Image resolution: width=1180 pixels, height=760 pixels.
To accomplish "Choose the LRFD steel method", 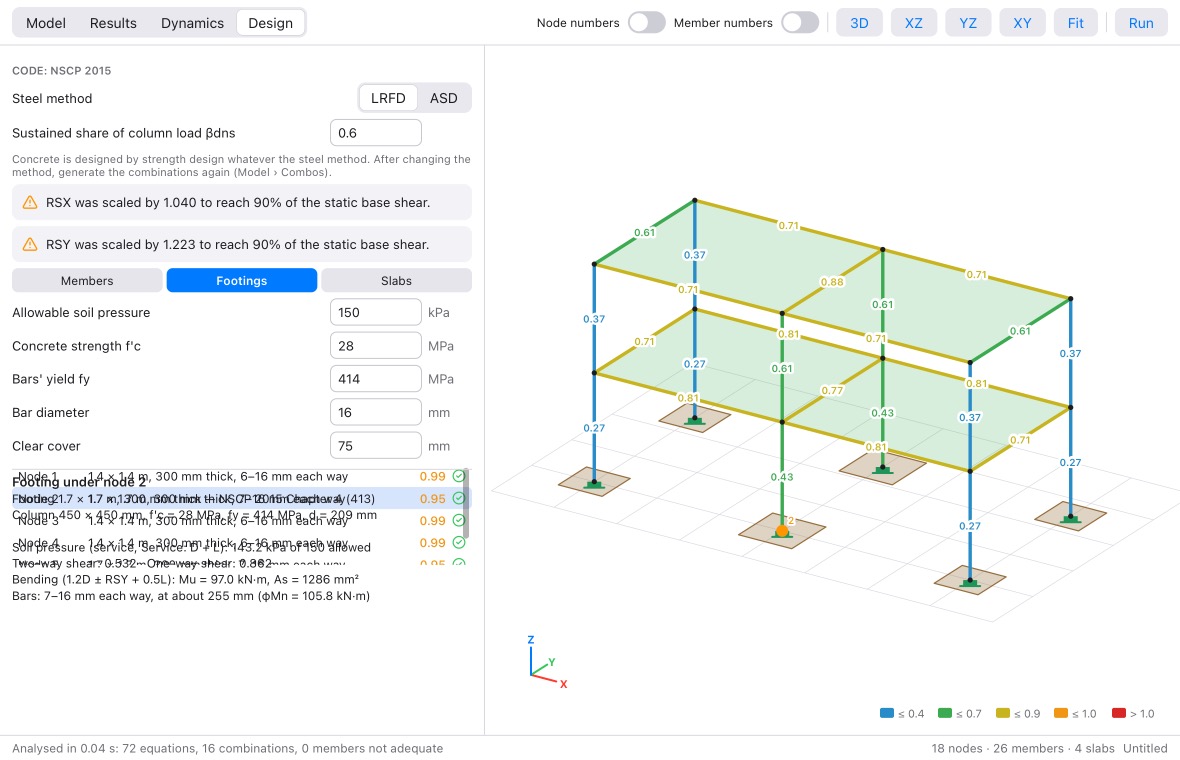I will point(388,98).
